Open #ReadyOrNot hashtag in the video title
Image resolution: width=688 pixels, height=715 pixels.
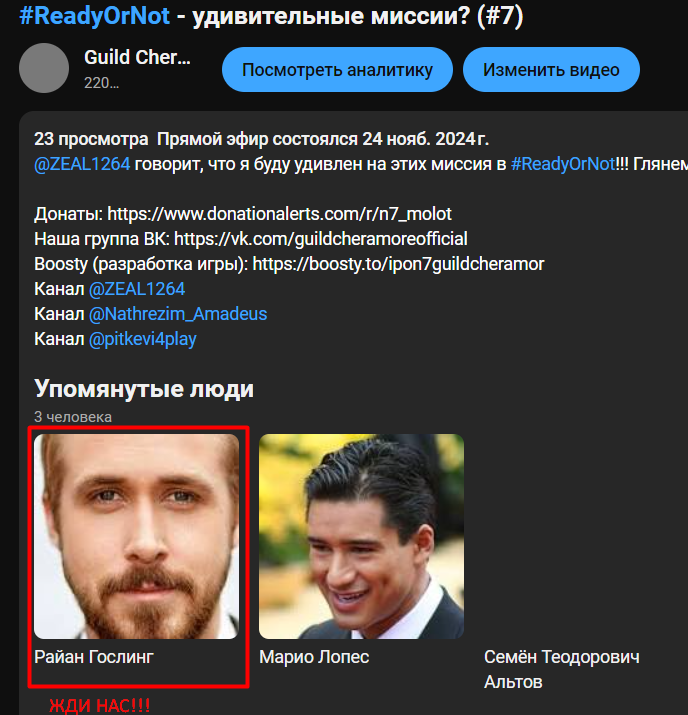click(x=94, y=17)
